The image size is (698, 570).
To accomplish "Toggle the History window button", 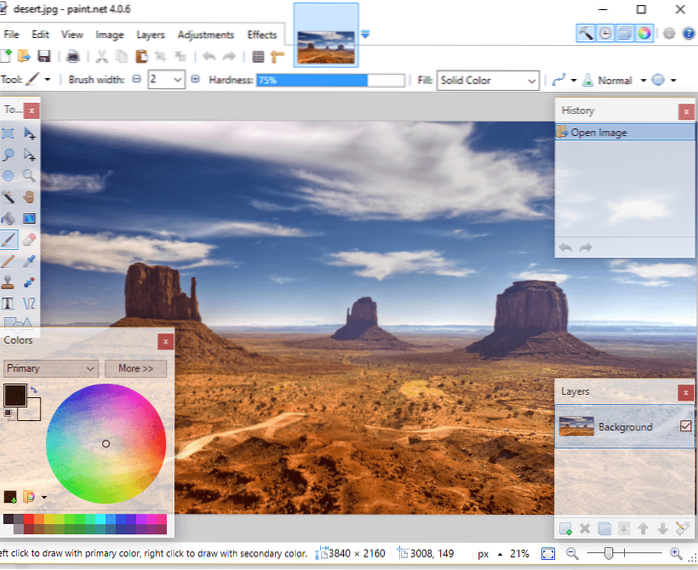I will [x=606, y=33].
